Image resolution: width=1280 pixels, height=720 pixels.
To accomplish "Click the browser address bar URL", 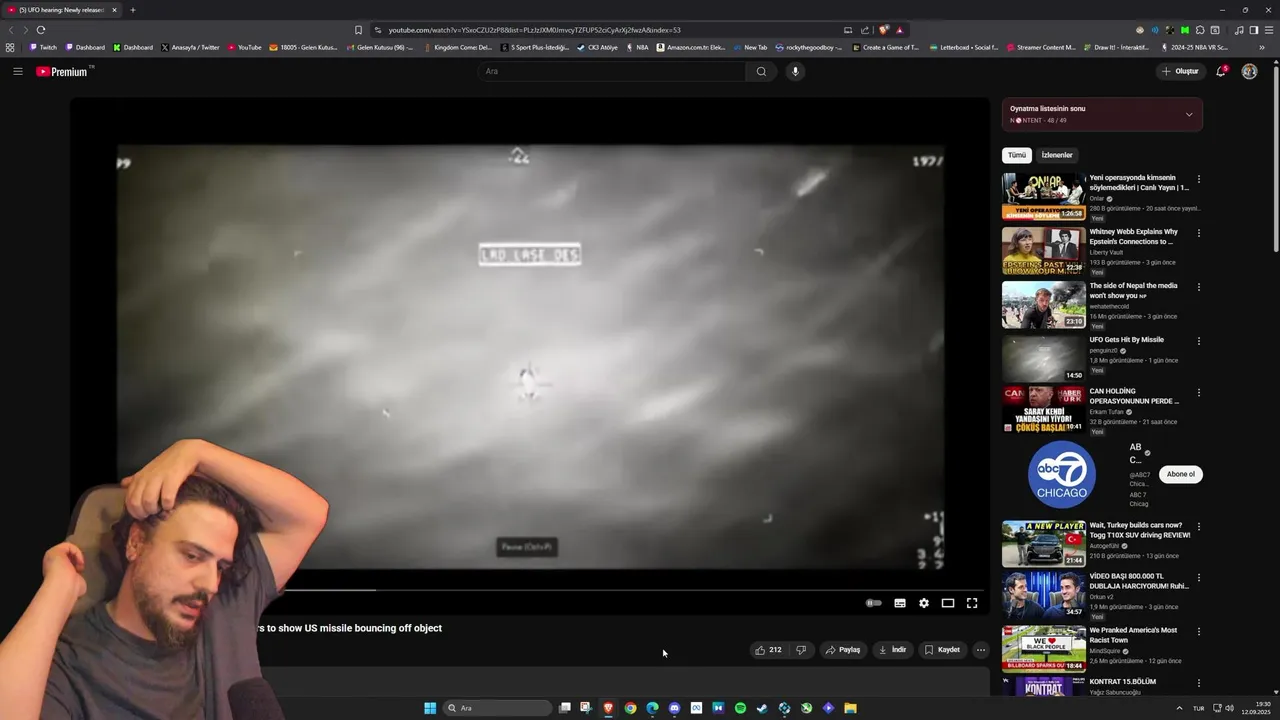I will coord(535,30).
